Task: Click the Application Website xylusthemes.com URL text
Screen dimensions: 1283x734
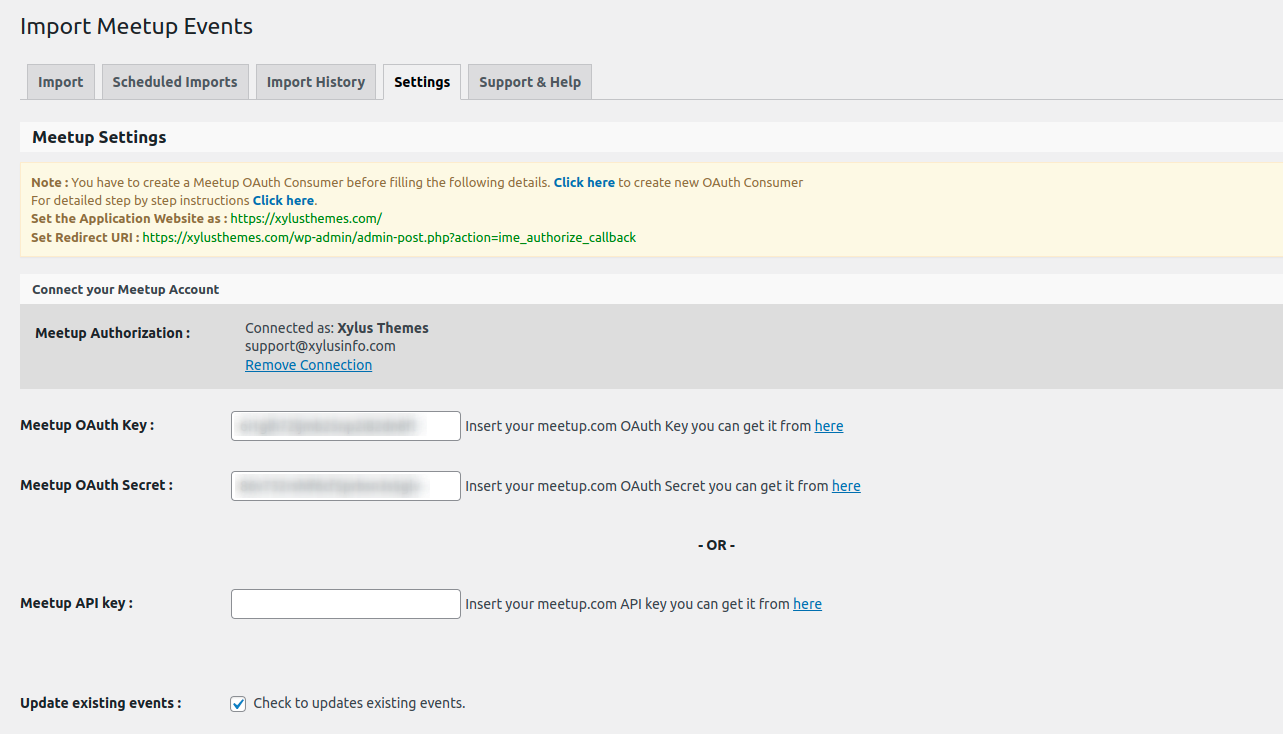Action: (306, 219)
